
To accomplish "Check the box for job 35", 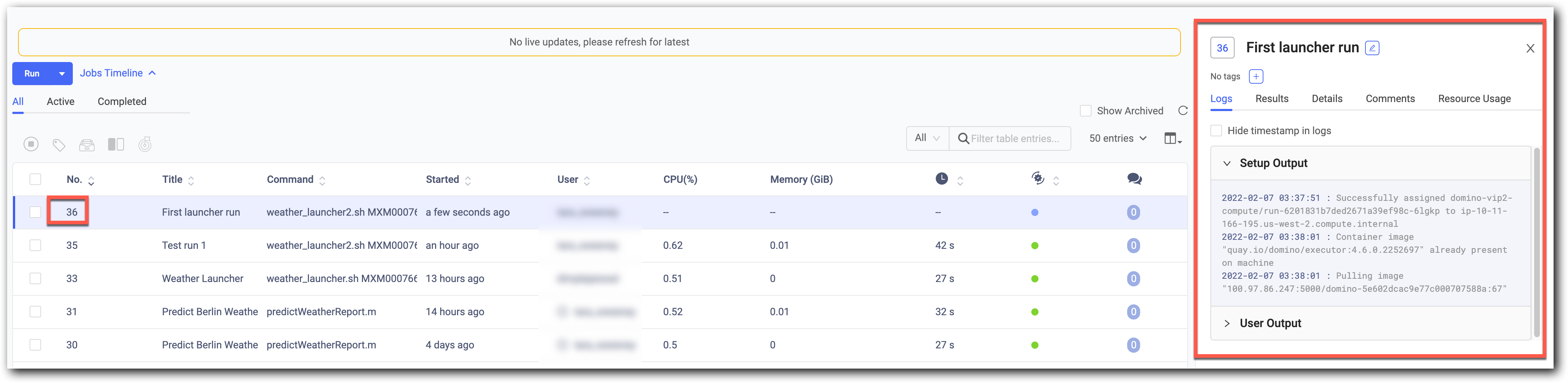I will [x=35, y=246].
